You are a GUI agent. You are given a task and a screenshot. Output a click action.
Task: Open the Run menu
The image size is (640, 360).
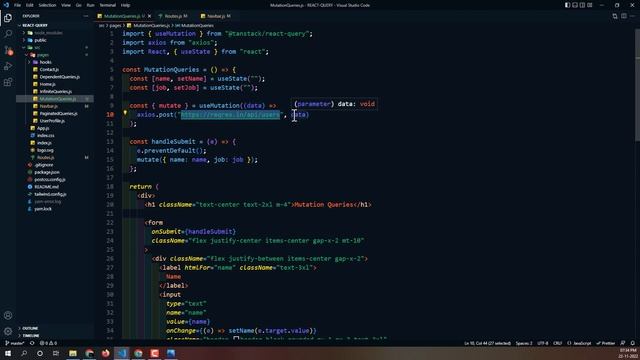[x=90, y=5]
